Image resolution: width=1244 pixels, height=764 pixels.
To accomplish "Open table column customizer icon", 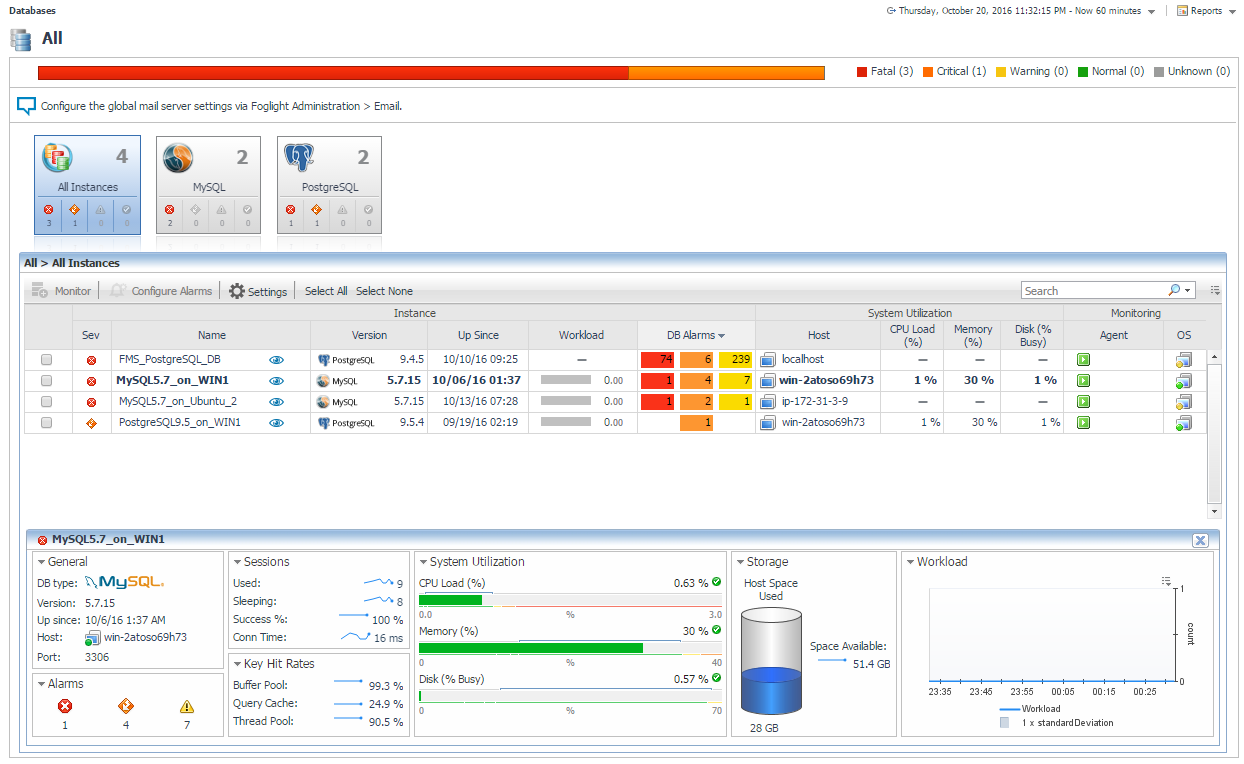I will pyautogui.click(x=1215, y=290).
